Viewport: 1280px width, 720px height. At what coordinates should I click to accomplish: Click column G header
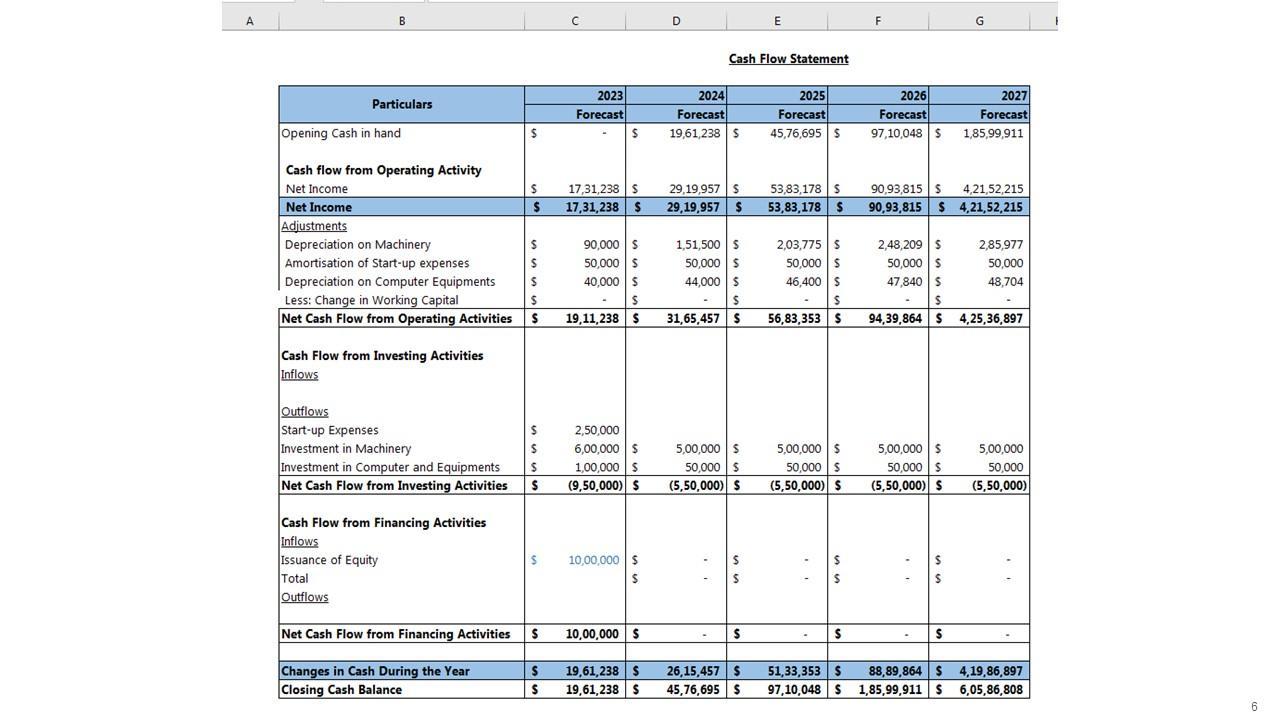pyautogui.click(x=978, y=21)
